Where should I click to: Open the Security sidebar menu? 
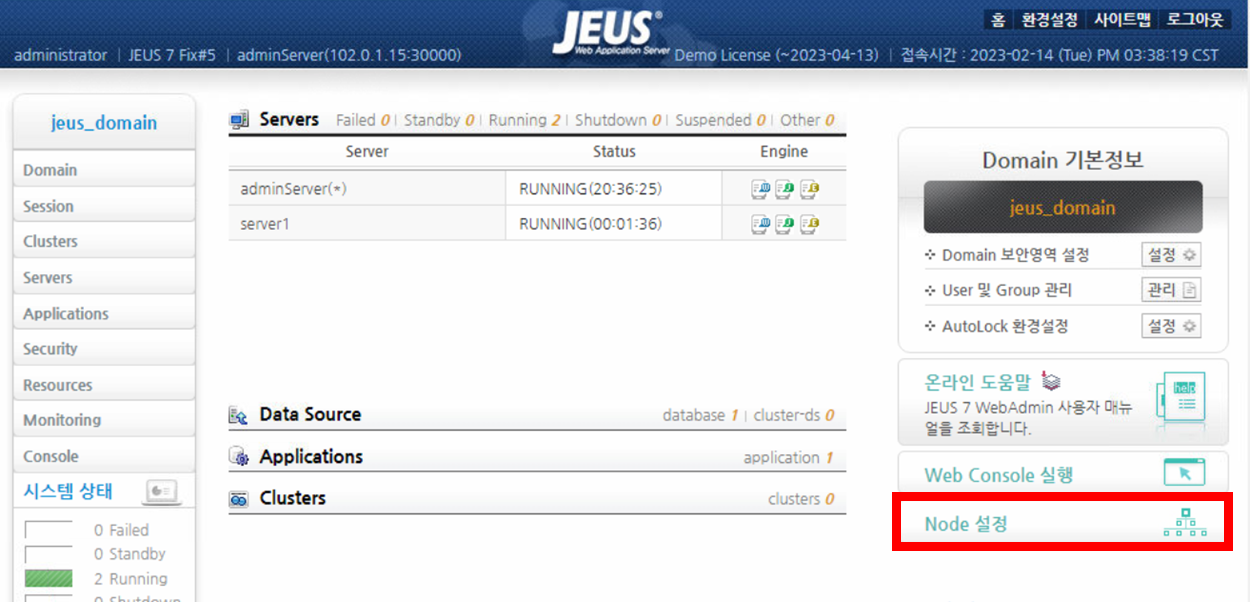(104, 349)
